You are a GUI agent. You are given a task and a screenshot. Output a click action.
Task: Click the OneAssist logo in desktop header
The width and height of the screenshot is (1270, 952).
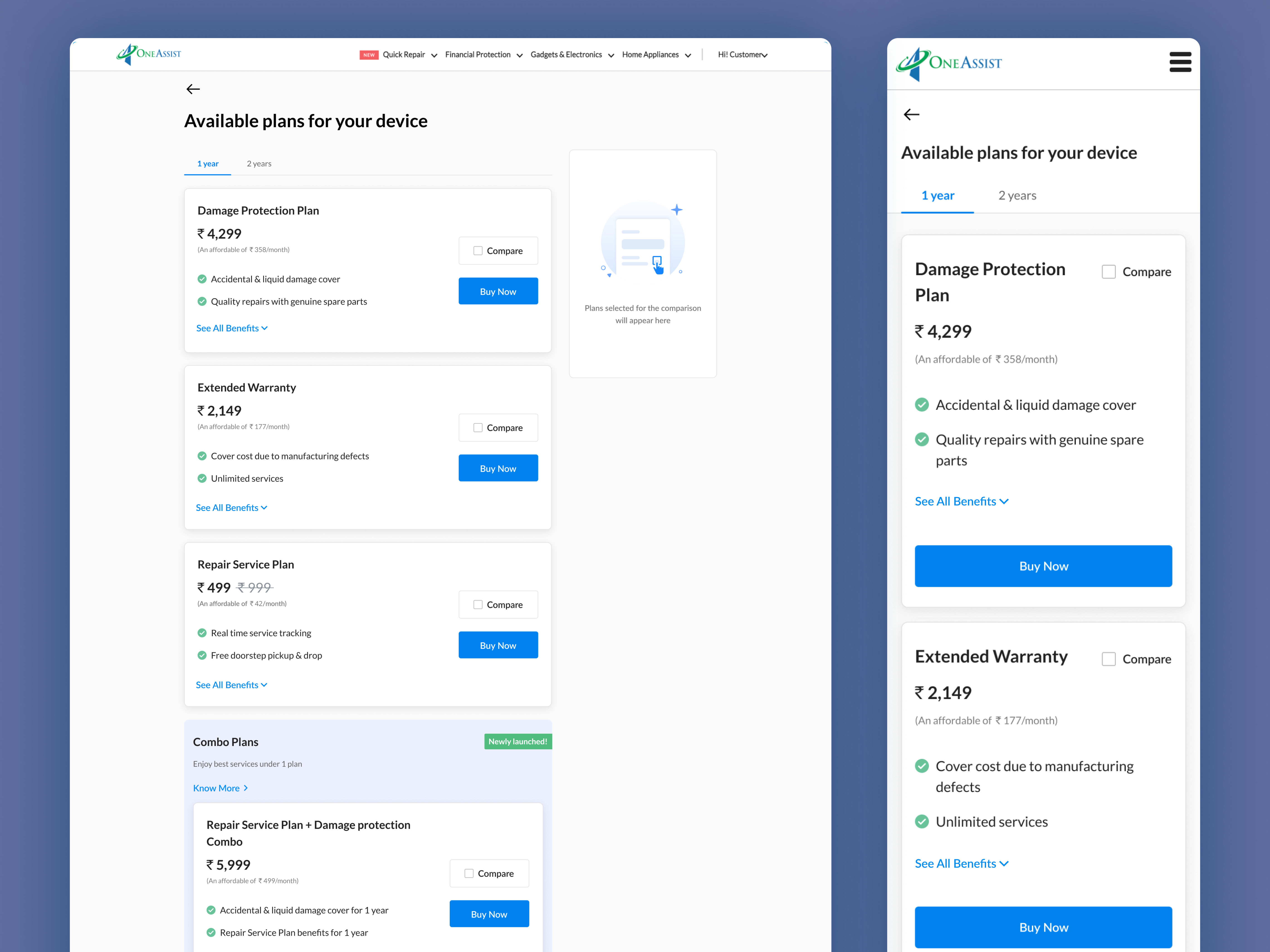(x=149, y=55)
